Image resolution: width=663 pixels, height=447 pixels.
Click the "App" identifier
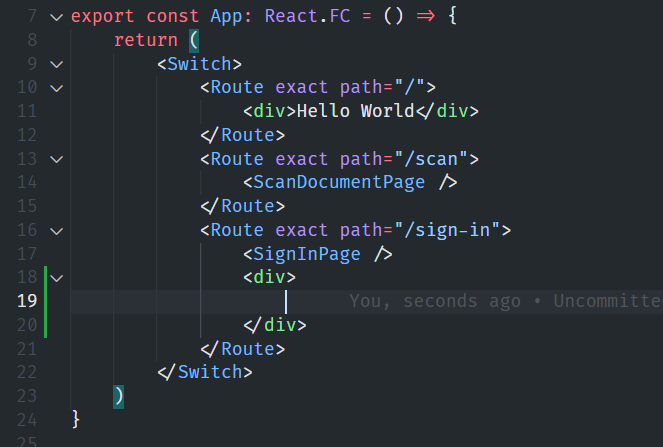[226, 17]
